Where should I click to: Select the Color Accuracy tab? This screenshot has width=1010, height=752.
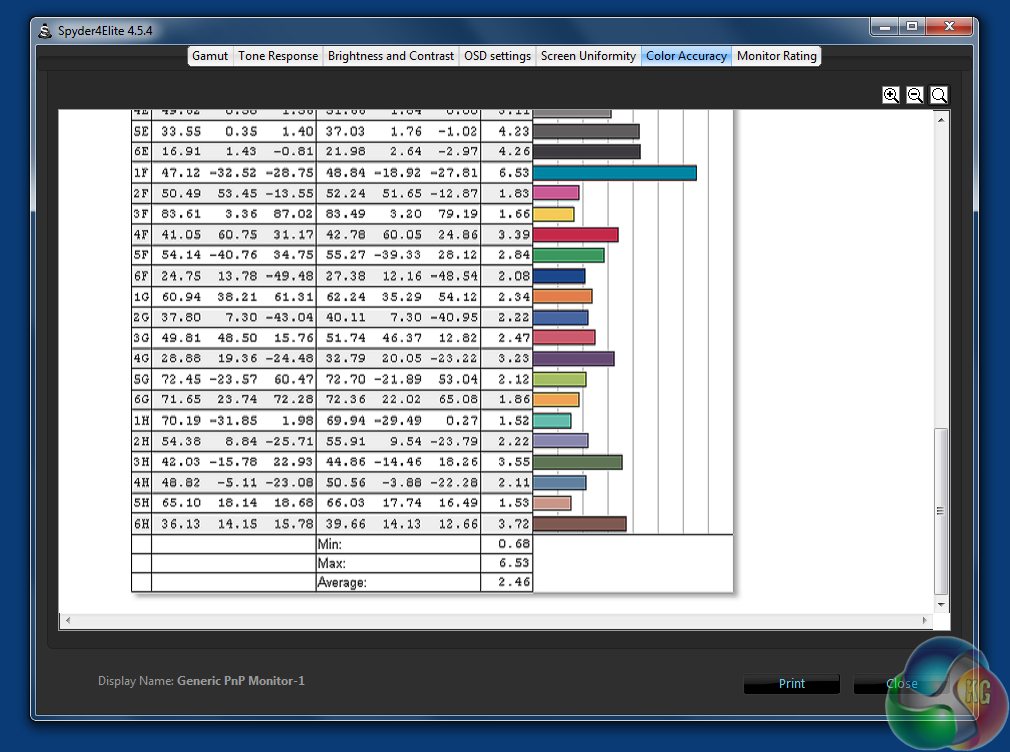[x=687, y=56]
